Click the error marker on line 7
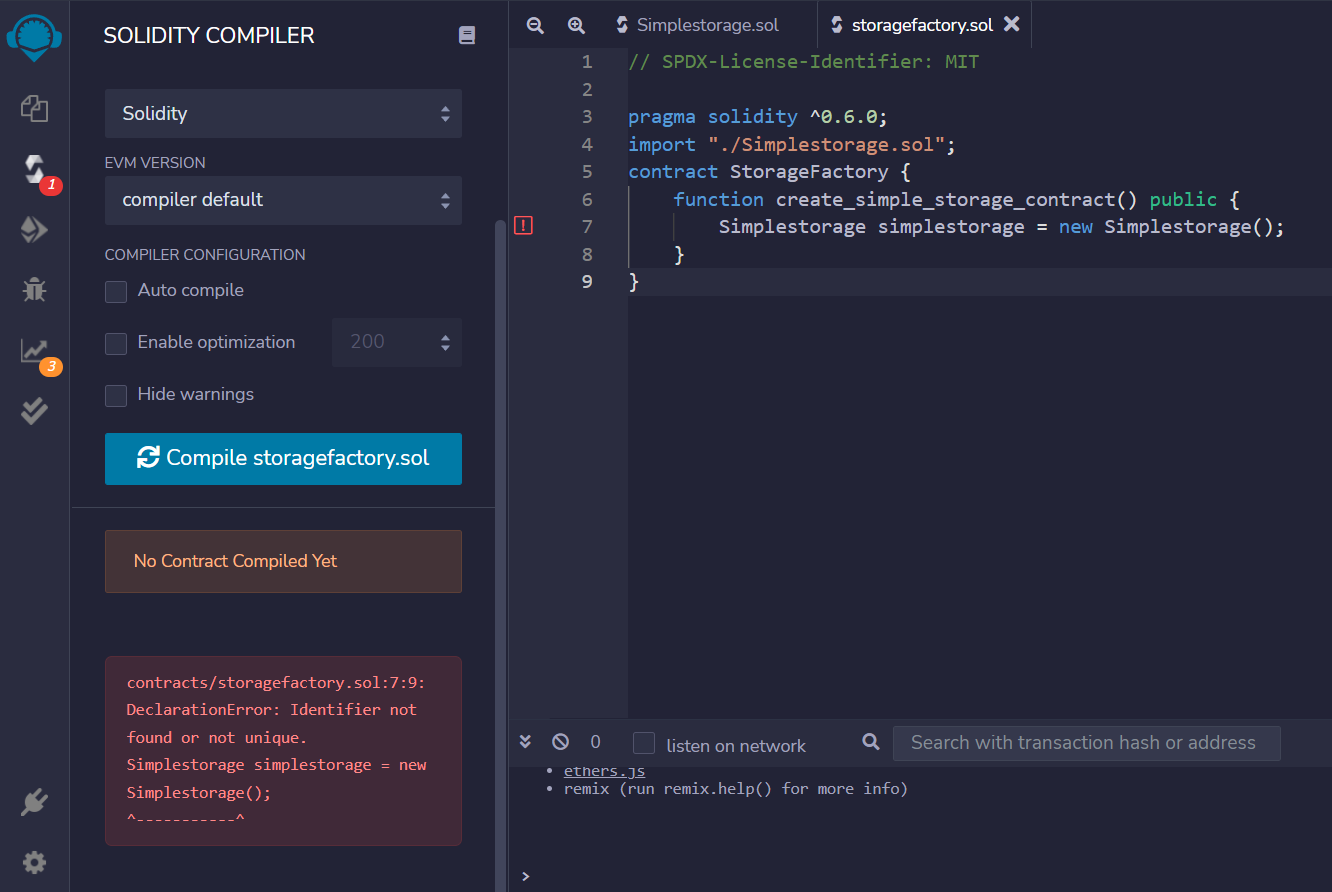Image resolution: width=1332 pixels, height=892 pixels. [523, 226]
